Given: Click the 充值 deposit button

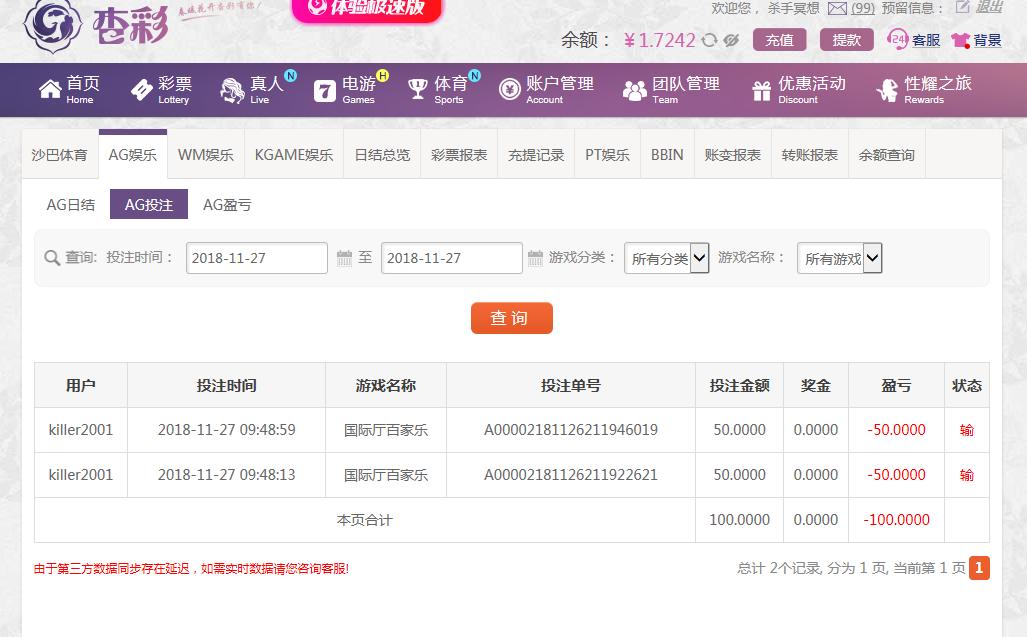Looking at the screenshot, I should coord(779,40).
